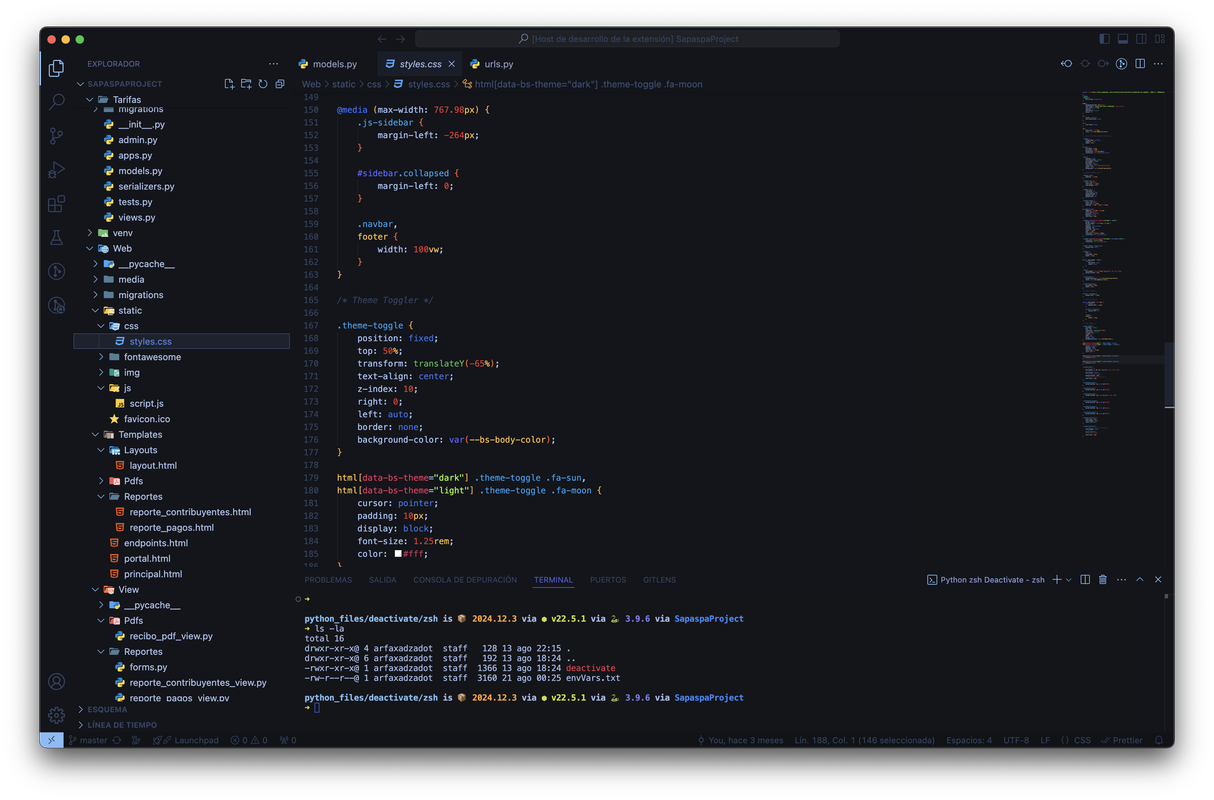
Task: Click master branch in status bar
Action: [x=87, y=741]
